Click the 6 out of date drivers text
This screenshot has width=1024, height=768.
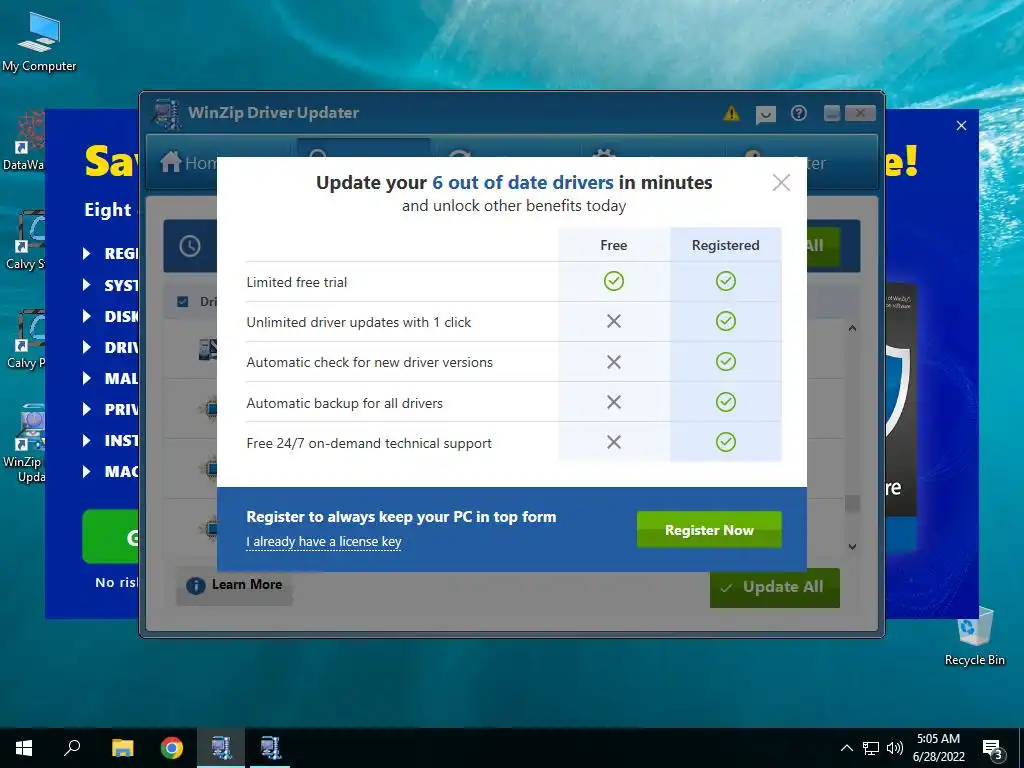pos(523,182)
